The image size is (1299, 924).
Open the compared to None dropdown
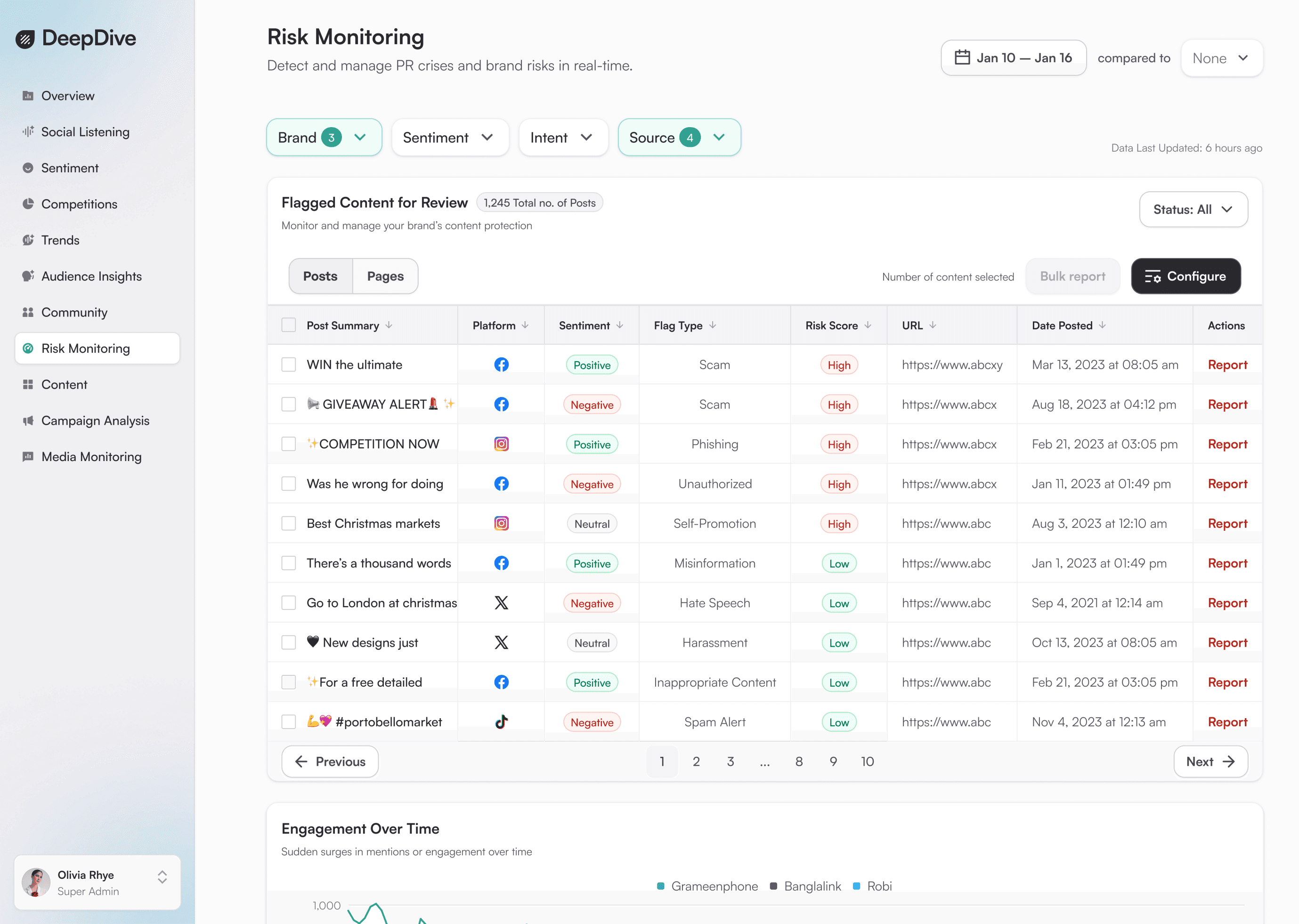pos(1221,58)
